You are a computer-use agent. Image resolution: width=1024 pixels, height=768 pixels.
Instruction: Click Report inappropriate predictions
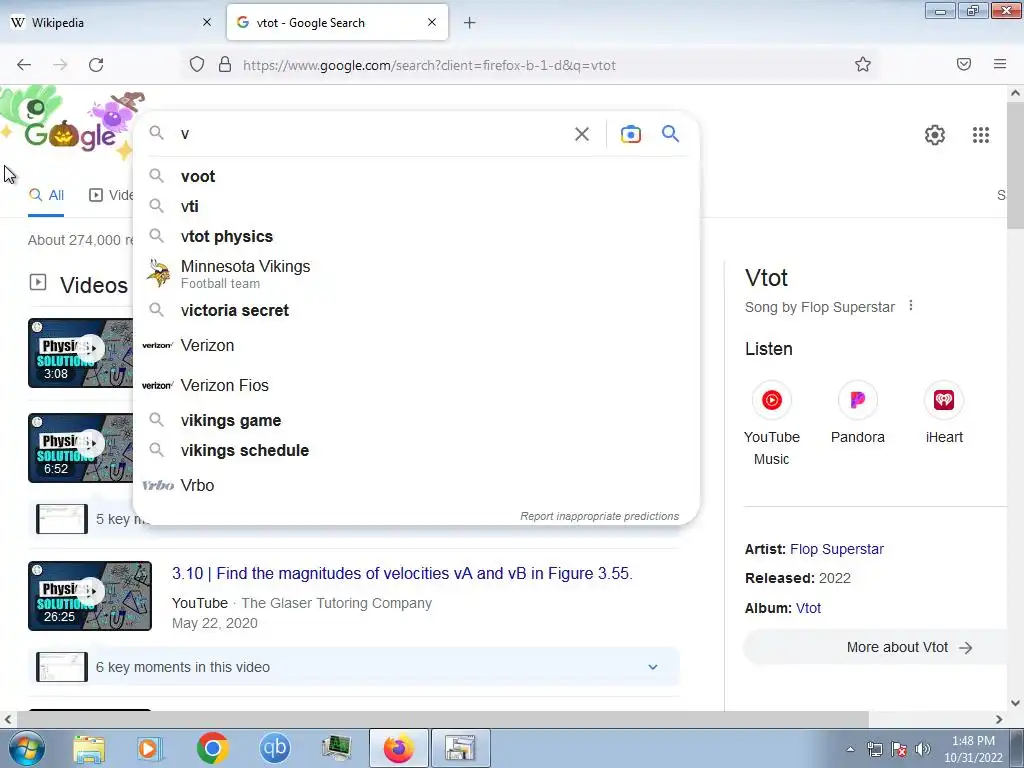[600, 516]
